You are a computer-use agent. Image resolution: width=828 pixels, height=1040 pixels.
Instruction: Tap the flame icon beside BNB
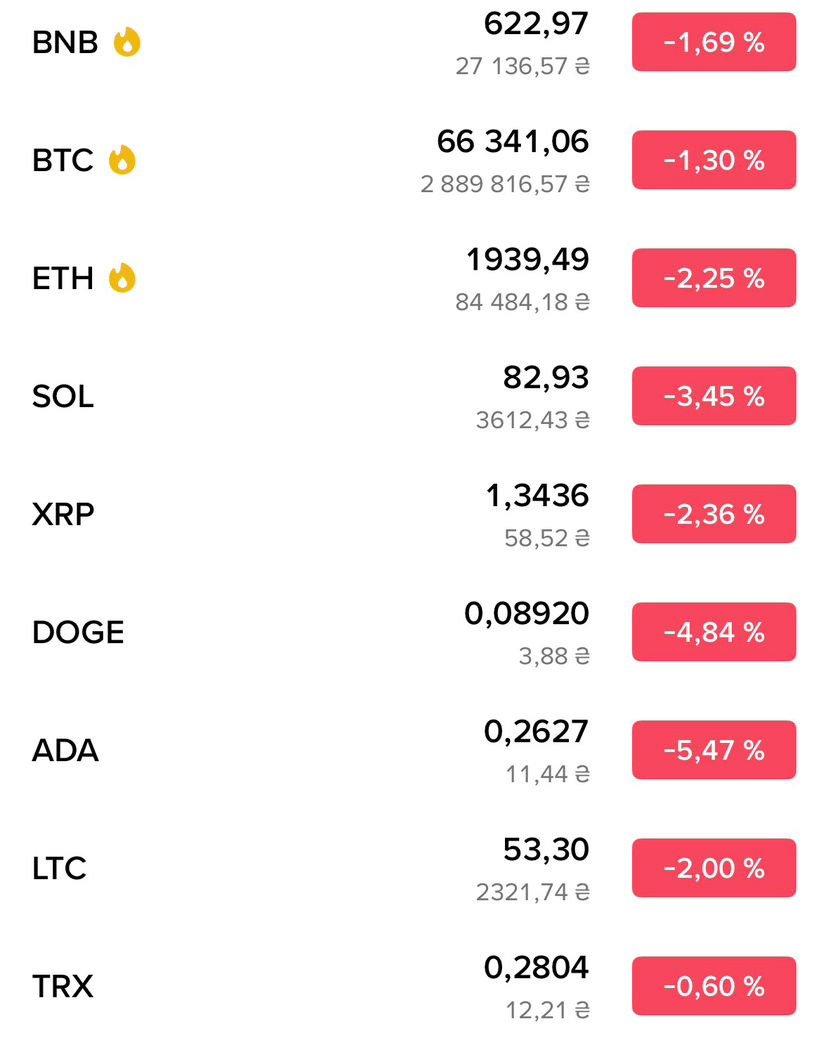tap(127, 42)
